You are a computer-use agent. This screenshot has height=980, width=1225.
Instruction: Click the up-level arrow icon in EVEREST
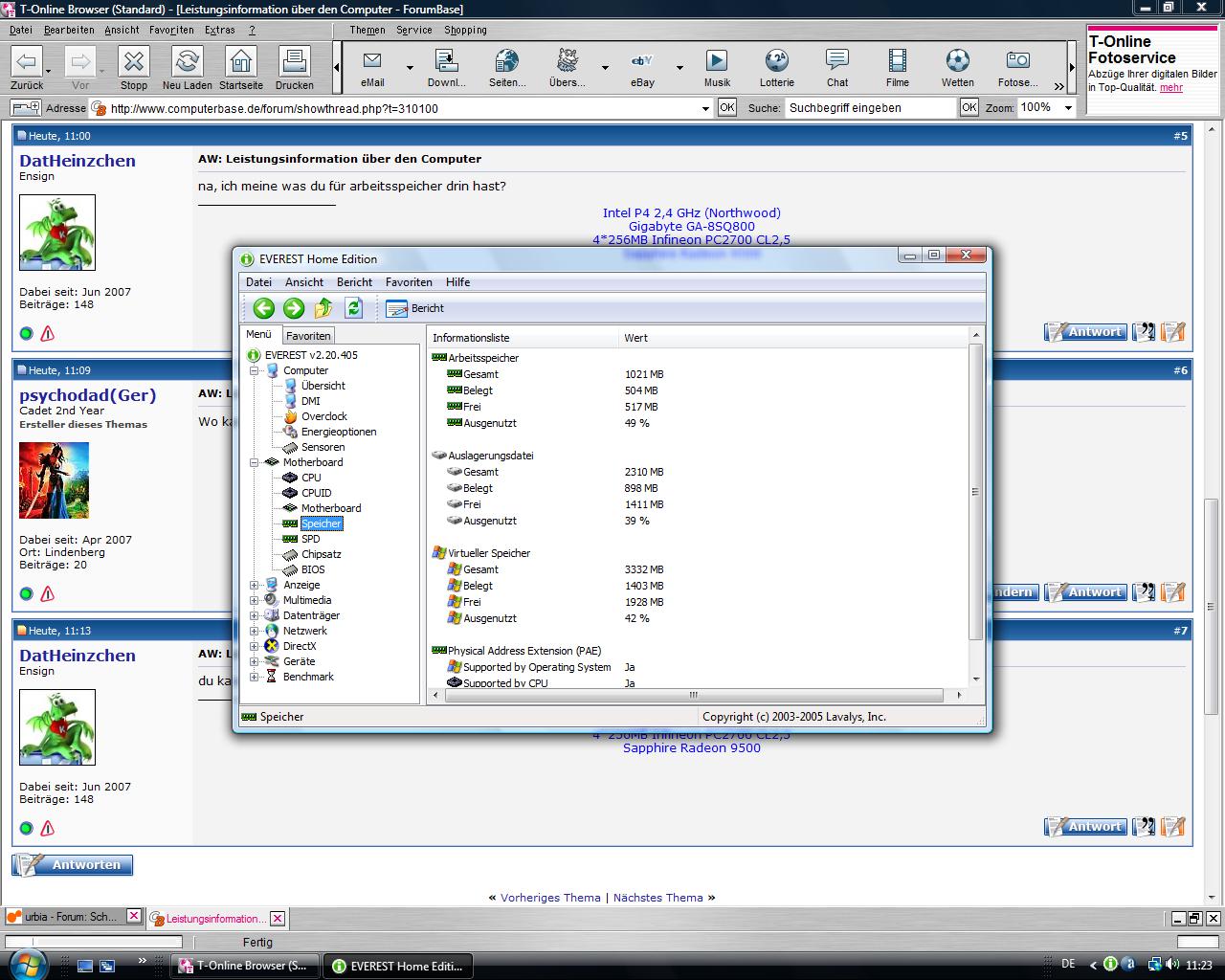click(323, 308)
